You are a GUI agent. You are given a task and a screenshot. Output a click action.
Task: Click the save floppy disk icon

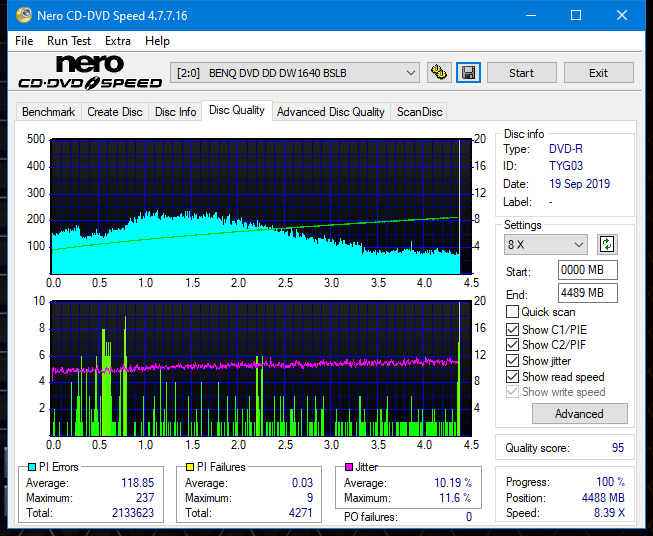469,73
